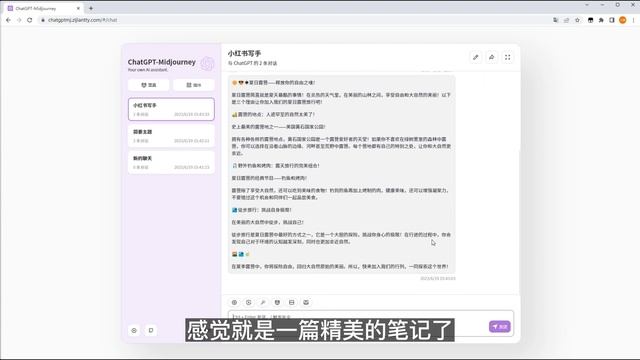
Task: Click the magic wand prompt icon
Action: coord(263,302)
